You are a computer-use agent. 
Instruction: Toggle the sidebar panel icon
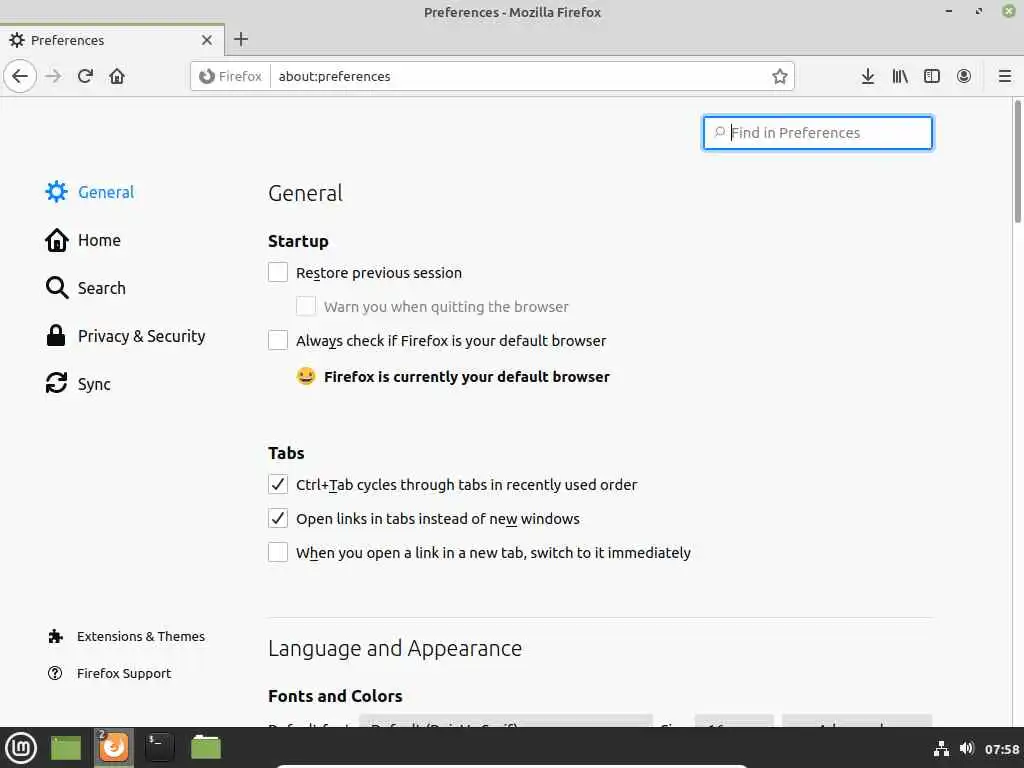tap(932, 76)
